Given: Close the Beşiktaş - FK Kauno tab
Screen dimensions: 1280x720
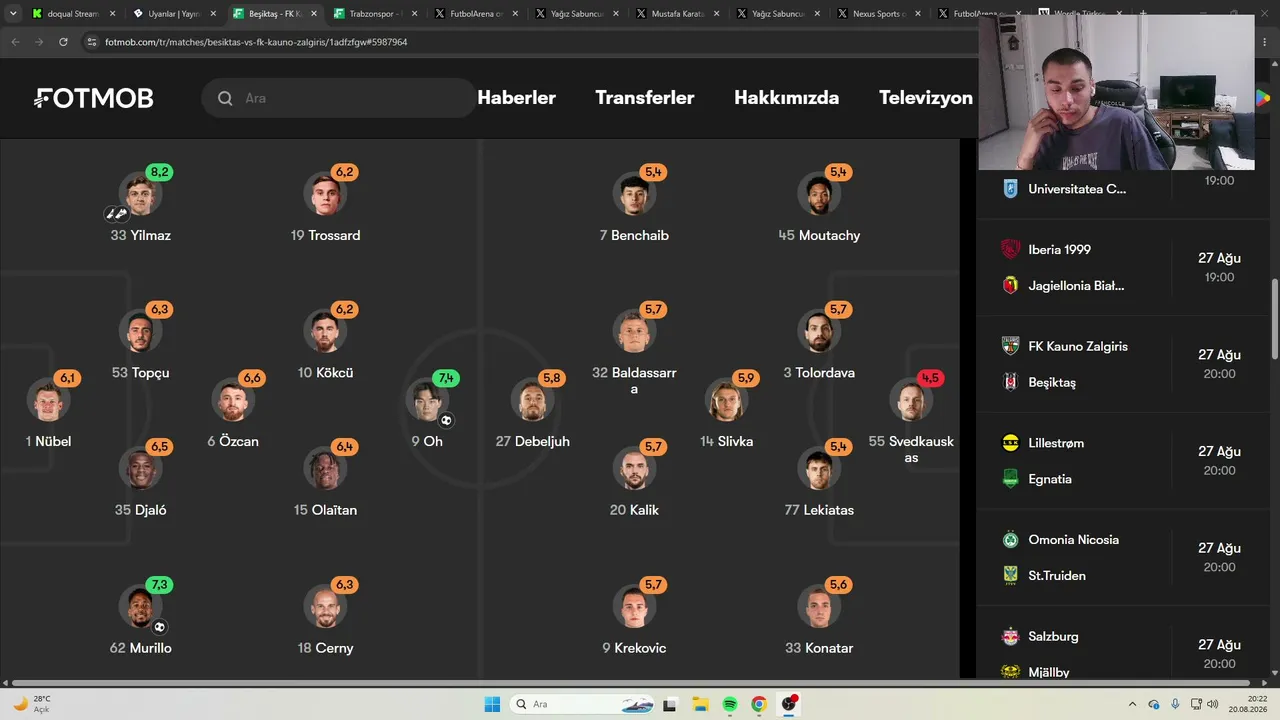Looking at the screenshot, I should 314,14.
